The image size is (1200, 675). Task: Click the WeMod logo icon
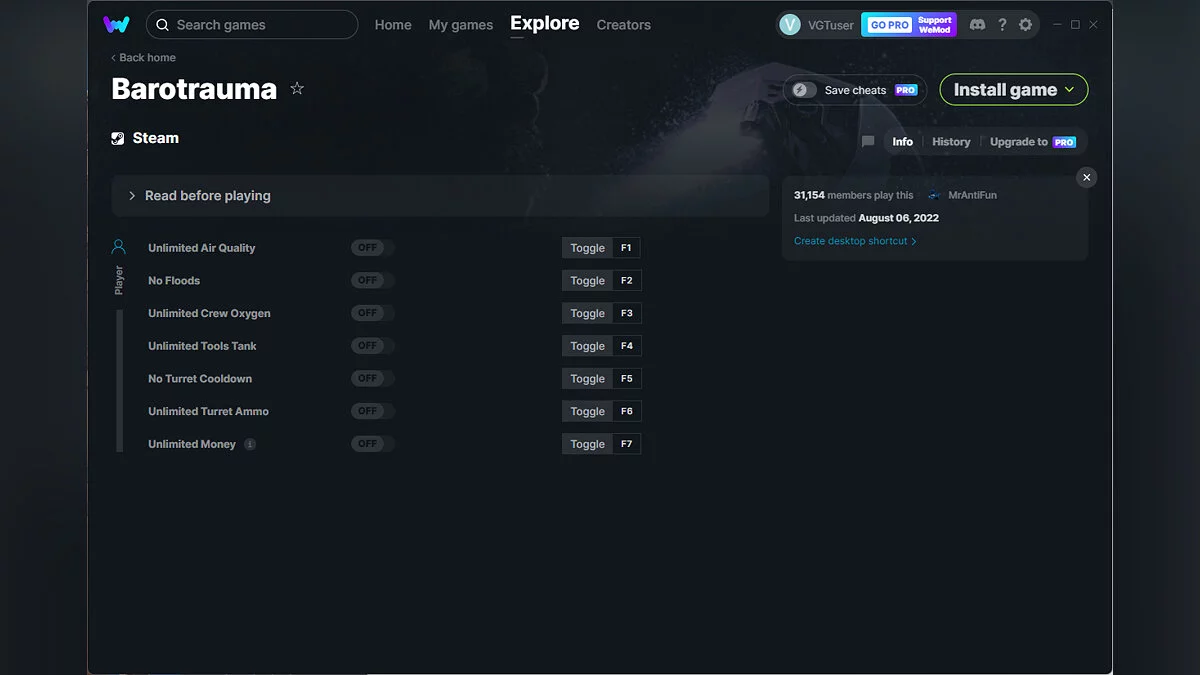pos(116,25)
